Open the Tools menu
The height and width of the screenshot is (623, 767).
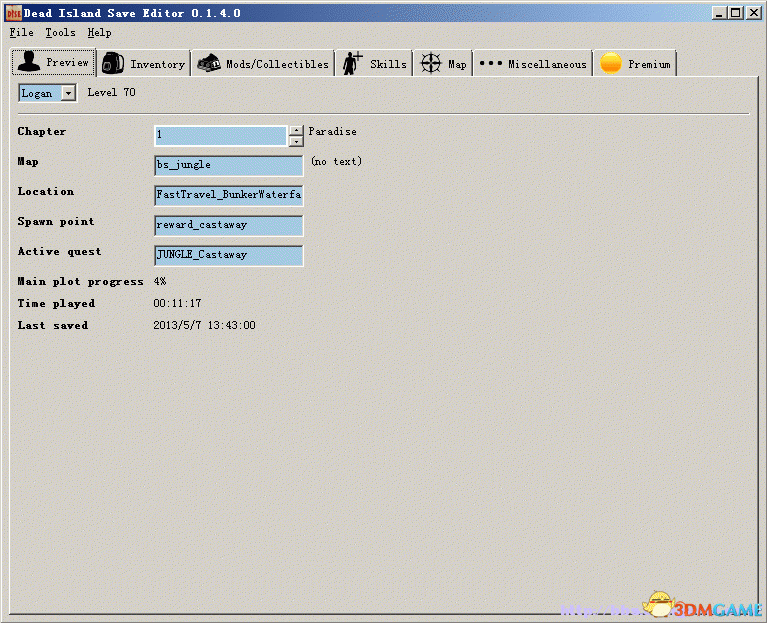[60, 33]
